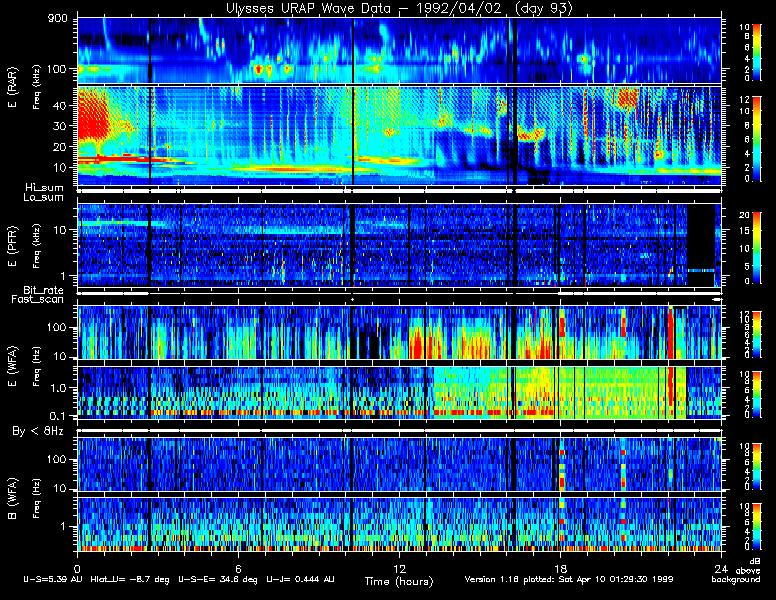
Task: Click the 0–12 dB color bar beside 10–40 kHz panel
Action: (757, 139)
